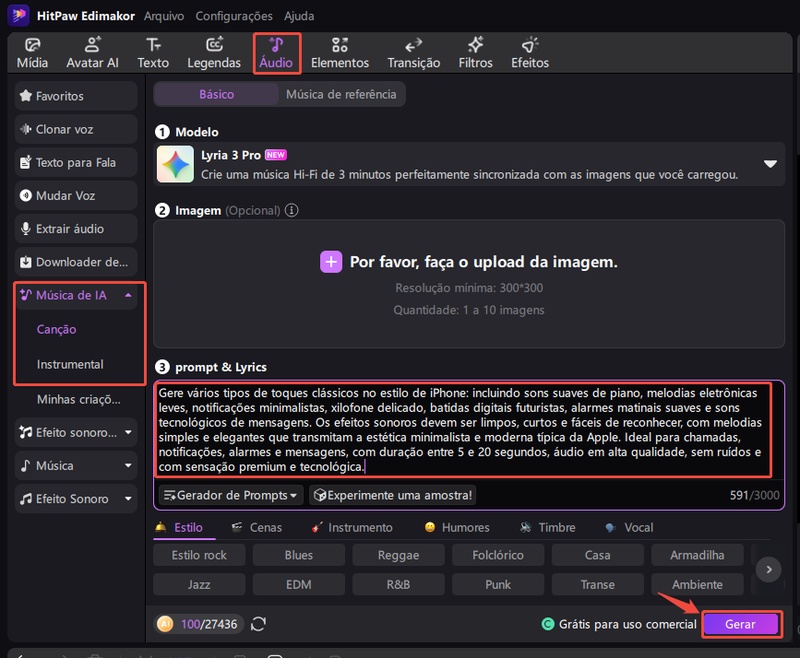Click the purple plus upload icon
Screen dimensions: 800x658
[331, 262]
